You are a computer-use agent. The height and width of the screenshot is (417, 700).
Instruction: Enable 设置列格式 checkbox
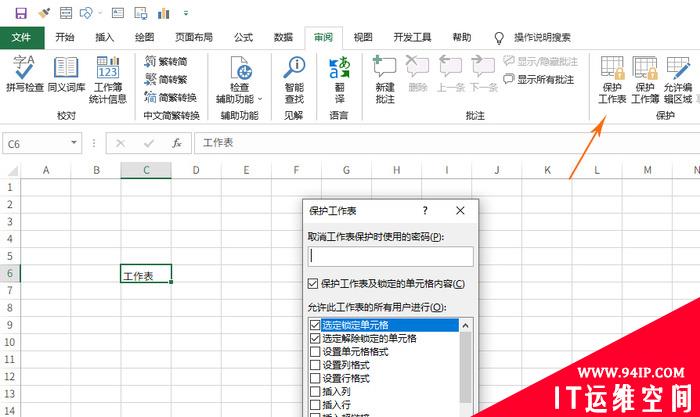pos(315,365)
